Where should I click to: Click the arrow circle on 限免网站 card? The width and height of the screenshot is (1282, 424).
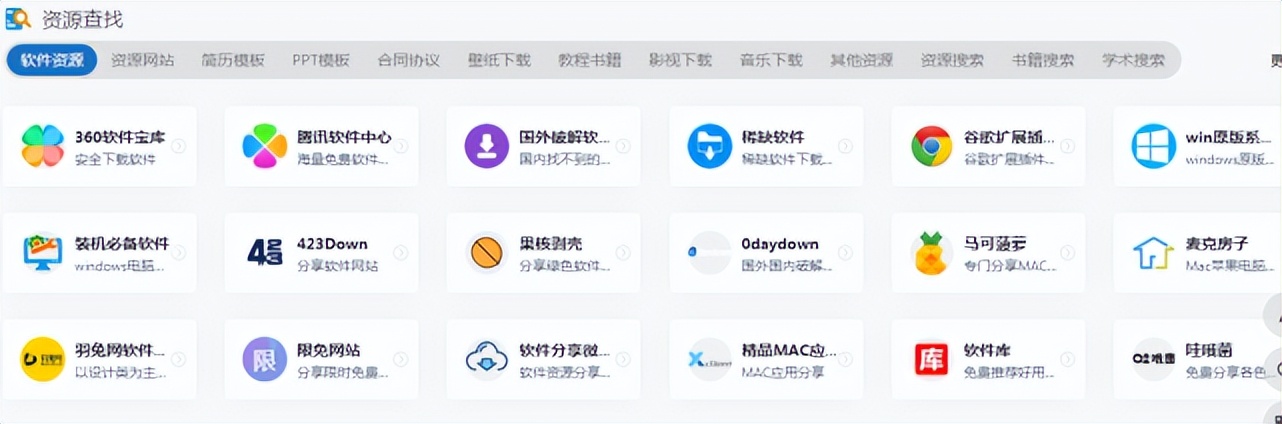point(401,359)
